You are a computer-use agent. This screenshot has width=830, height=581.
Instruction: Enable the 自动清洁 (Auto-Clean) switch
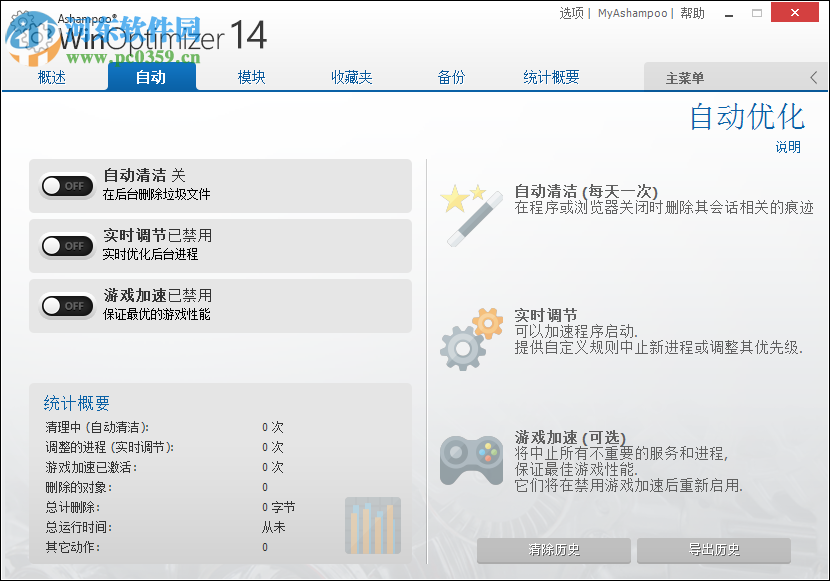[66, 186]
